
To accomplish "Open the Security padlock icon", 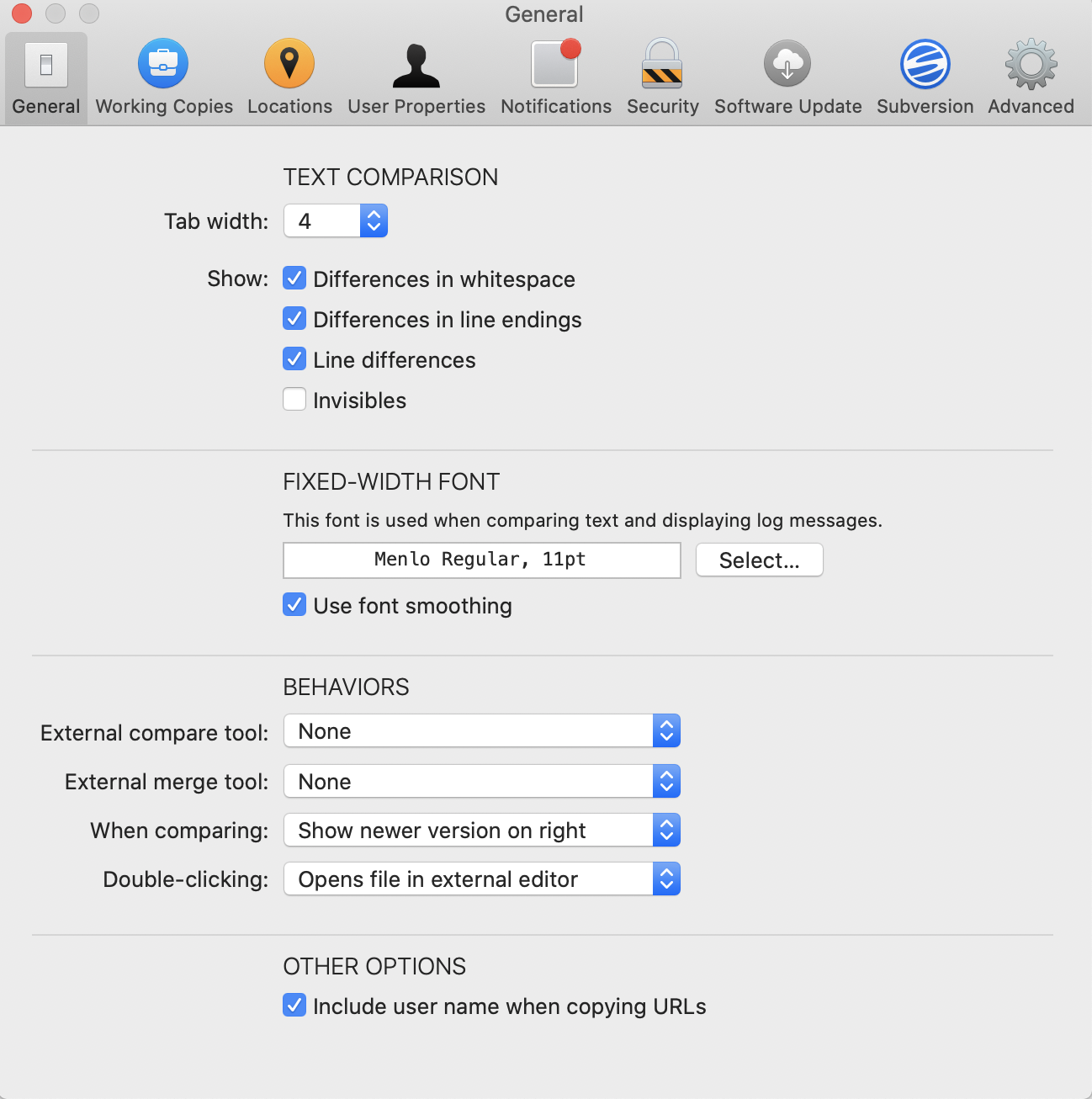I will (x=662, y=63).
